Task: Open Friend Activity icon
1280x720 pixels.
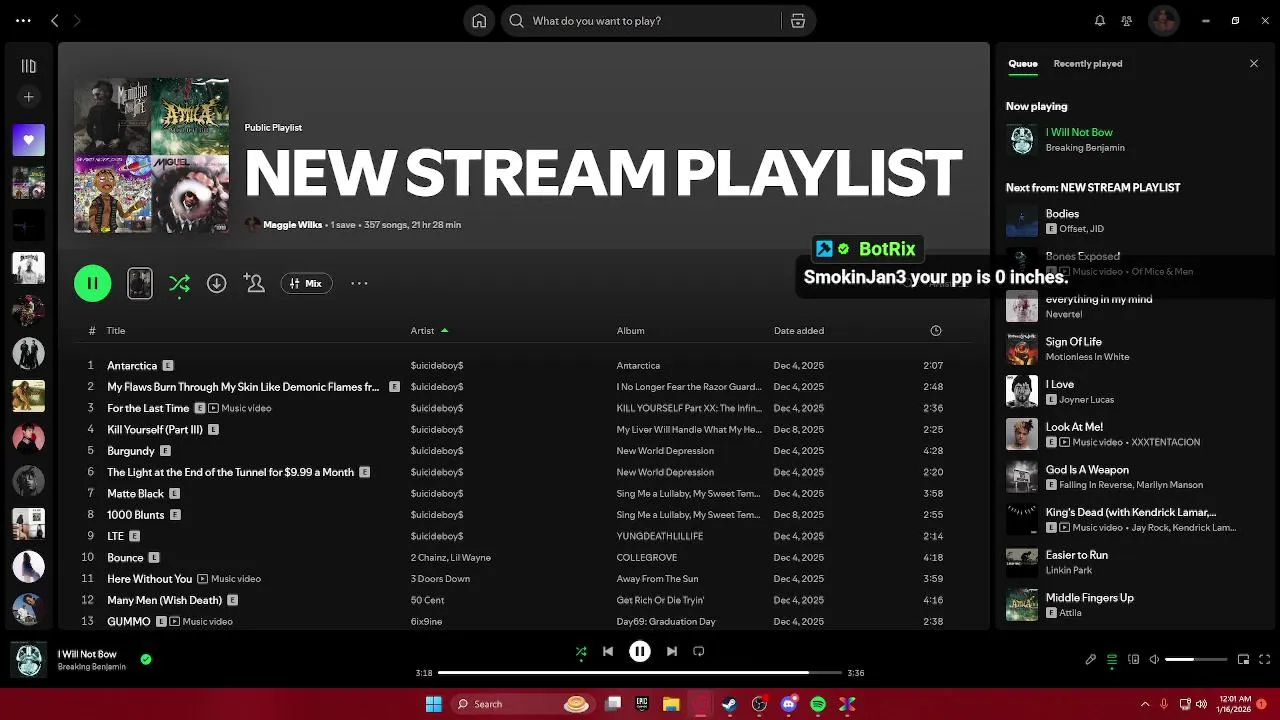Action: click(x=1127, y=20)
